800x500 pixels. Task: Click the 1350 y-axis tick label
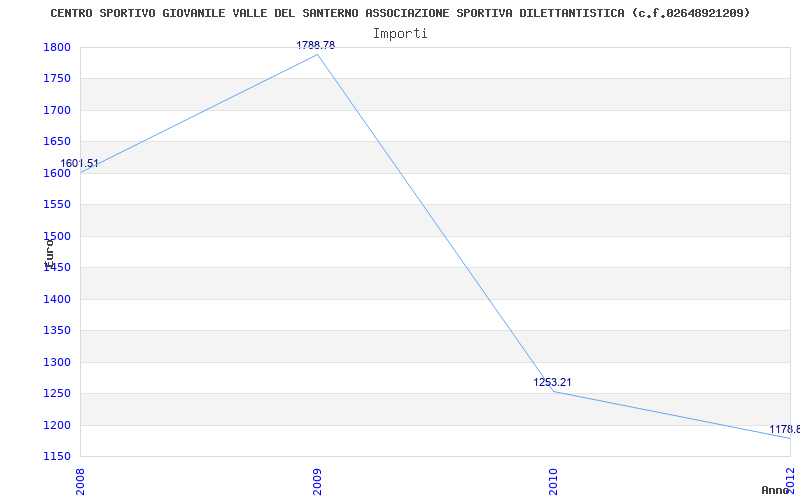point(57,331)
